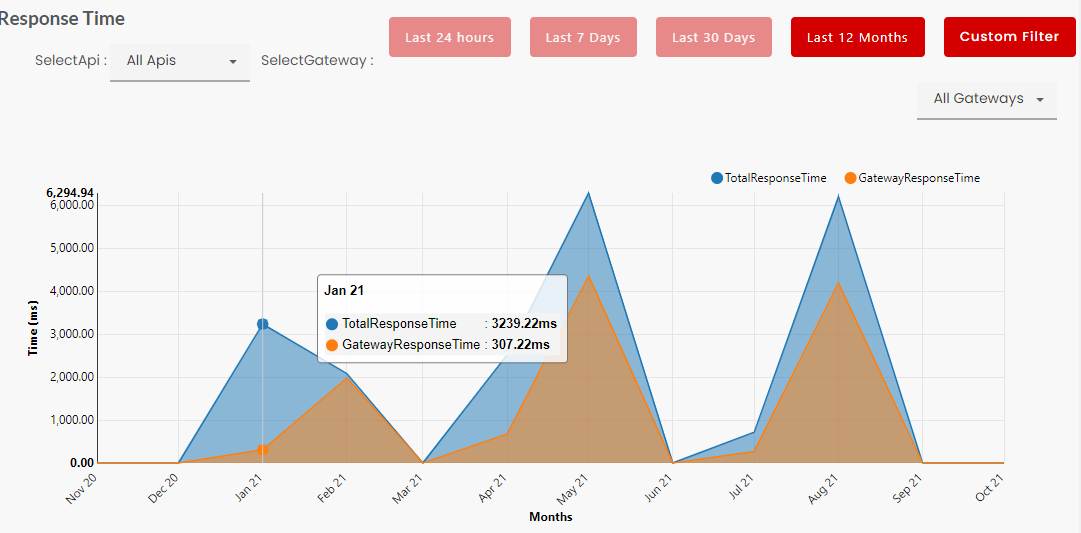Click the GatewayResponseTime peak at May 21
This screenshot has height=533, width=1081.
pyautogui.click(x=589, y=276)
